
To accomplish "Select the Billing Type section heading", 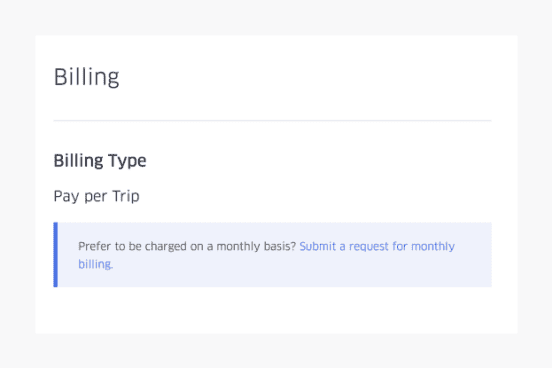I will [100, 161].
